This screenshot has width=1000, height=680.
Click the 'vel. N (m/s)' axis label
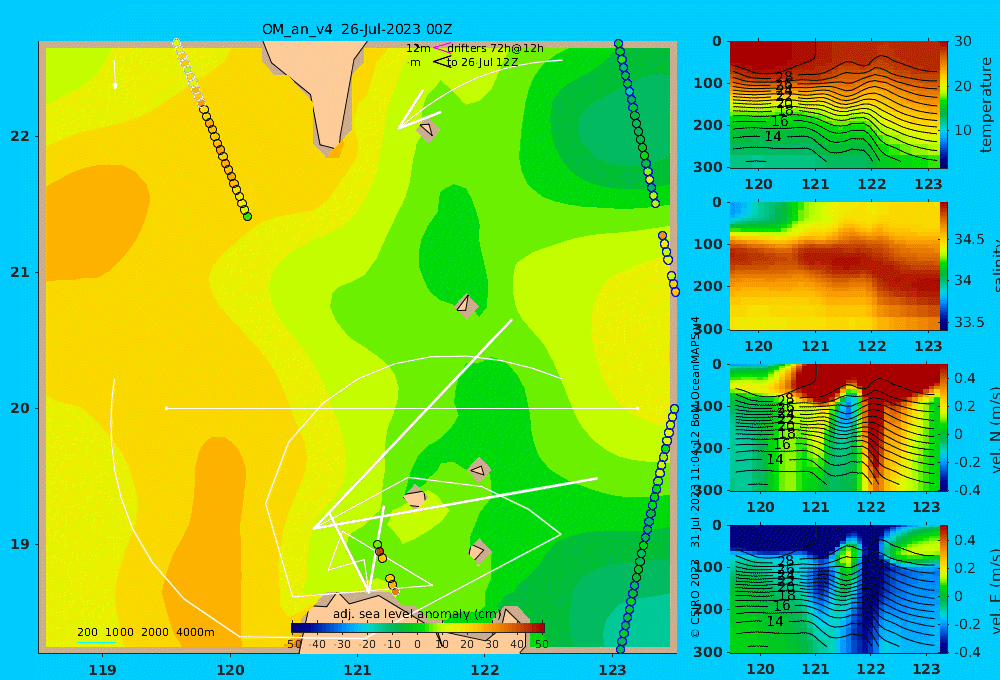[x=994, y=429]
